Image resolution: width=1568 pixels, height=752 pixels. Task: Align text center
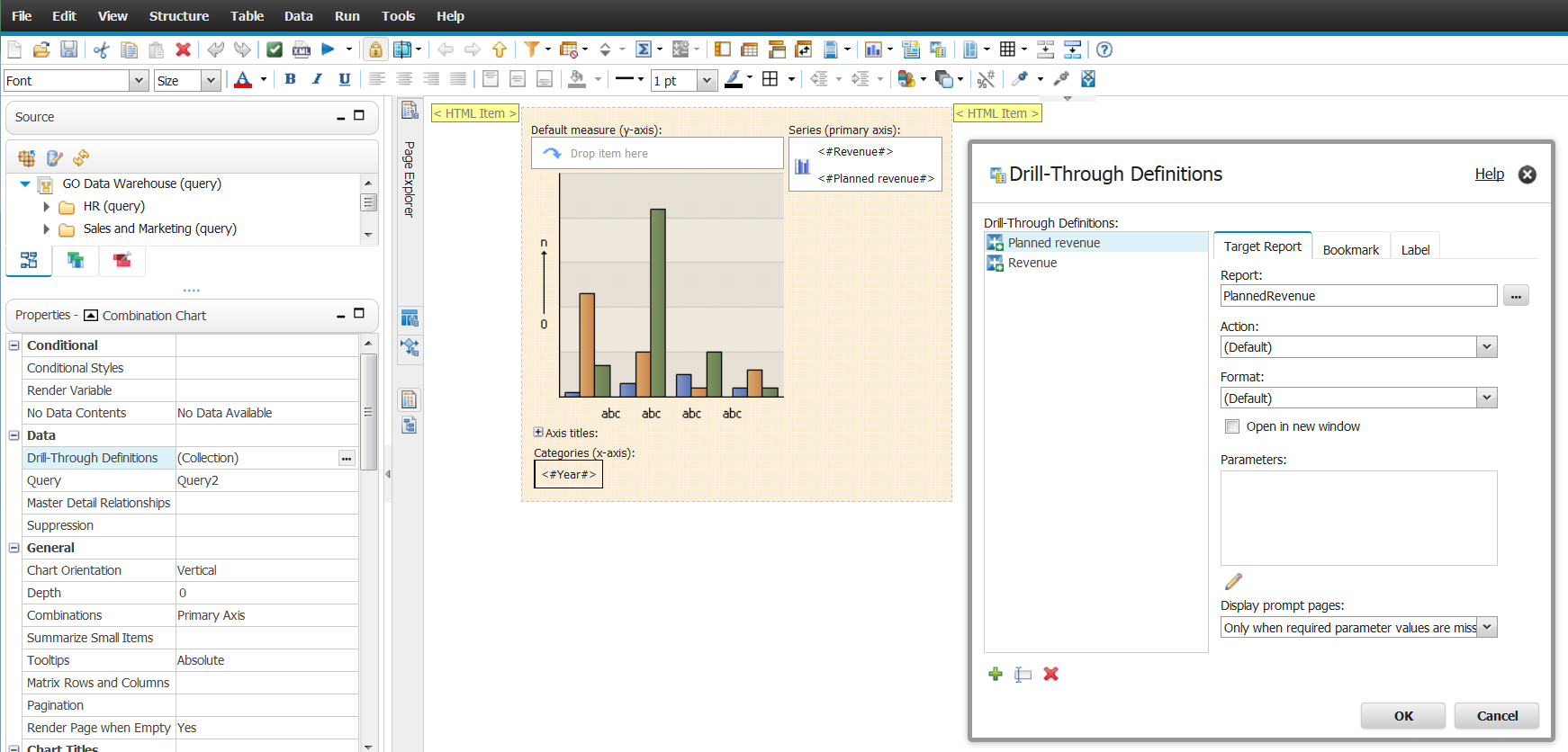point(404,79)
